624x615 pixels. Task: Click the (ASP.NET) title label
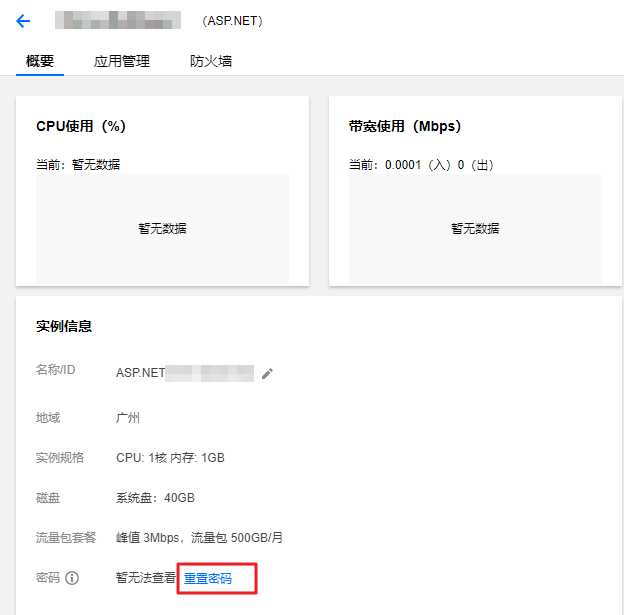click(232, 21)
